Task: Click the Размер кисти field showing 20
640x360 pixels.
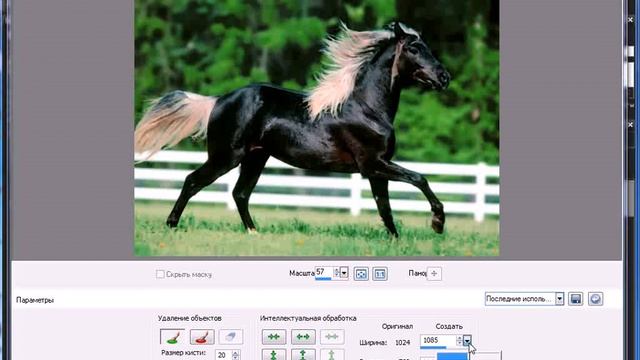Action: coord(223,355)
